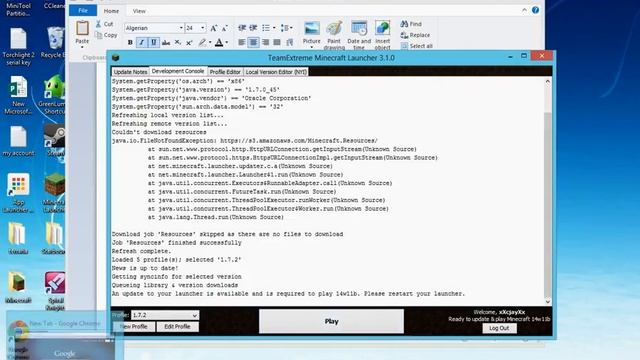The image size is (640, 360).
Task: Select the Development Console tab
Action: pyautogui.click(x=178, y=71)
